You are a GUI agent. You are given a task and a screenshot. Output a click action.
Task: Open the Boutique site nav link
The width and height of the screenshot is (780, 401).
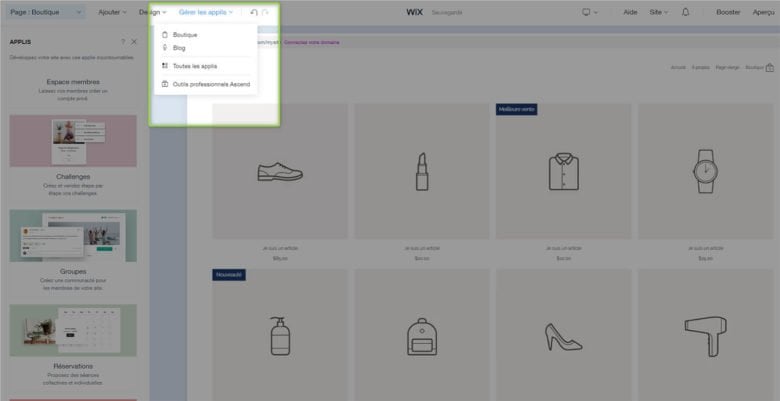[x=754, y=68]
